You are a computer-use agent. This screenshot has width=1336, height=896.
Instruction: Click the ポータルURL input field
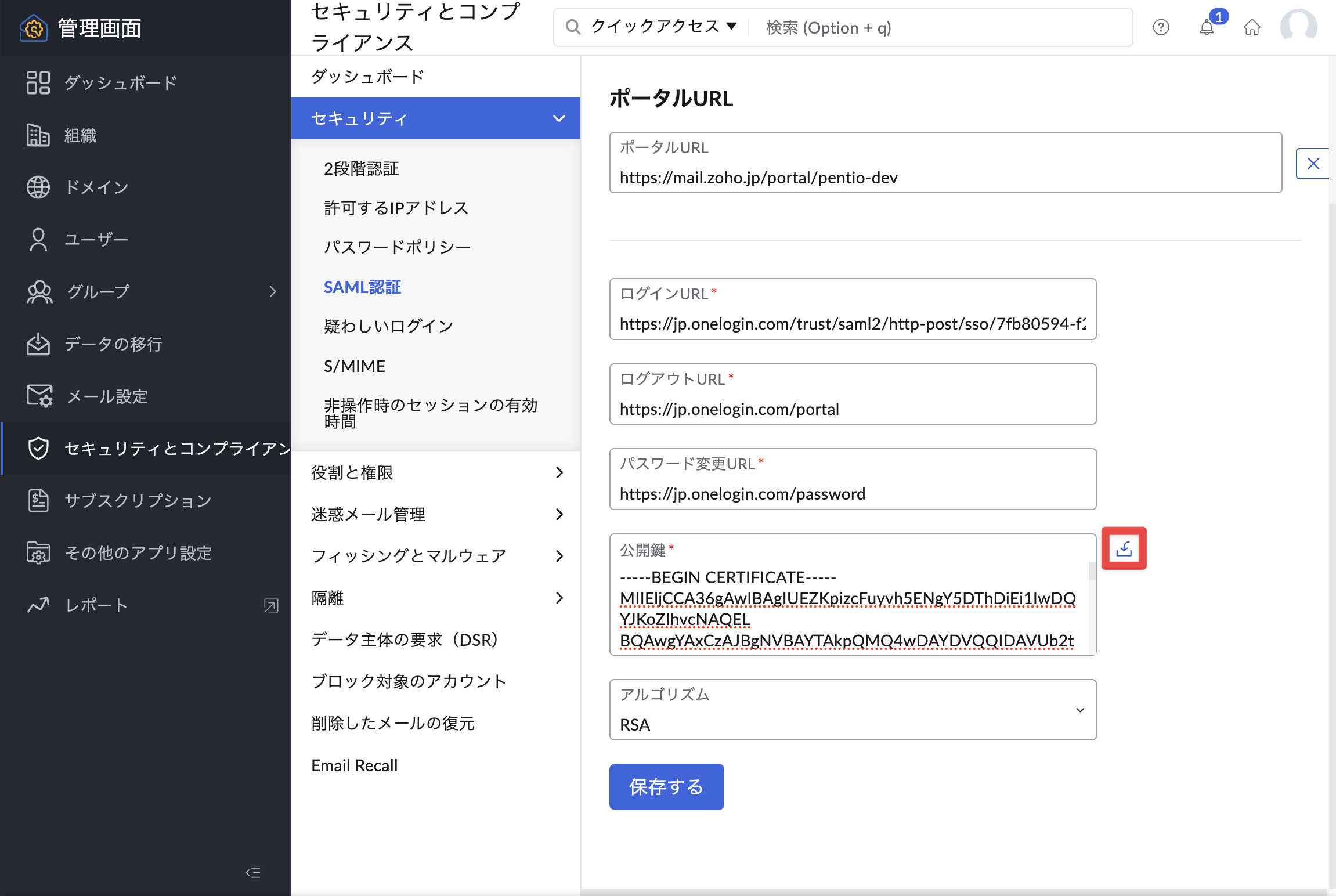(945, 162)
